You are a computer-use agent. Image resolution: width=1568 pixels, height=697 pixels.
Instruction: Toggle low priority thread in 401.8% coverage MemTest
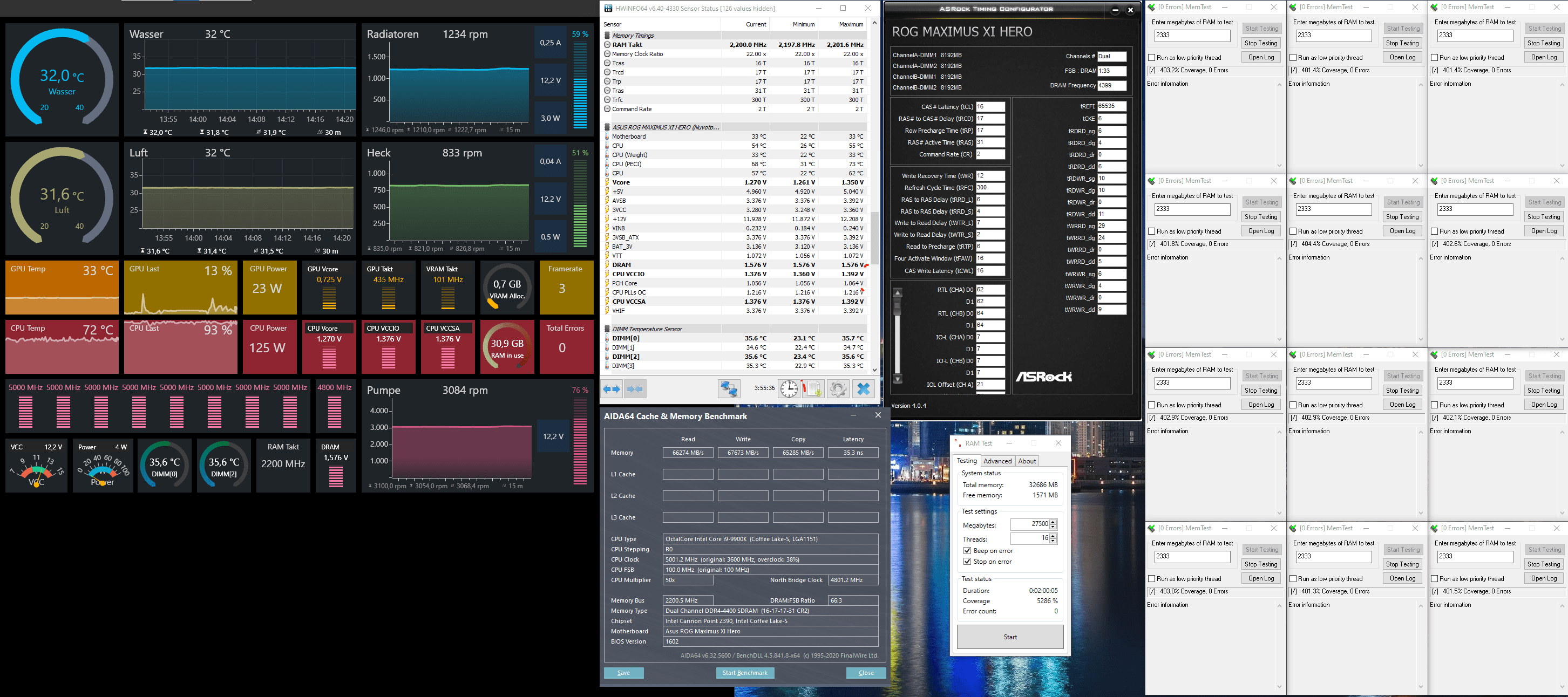[1151, 232]
